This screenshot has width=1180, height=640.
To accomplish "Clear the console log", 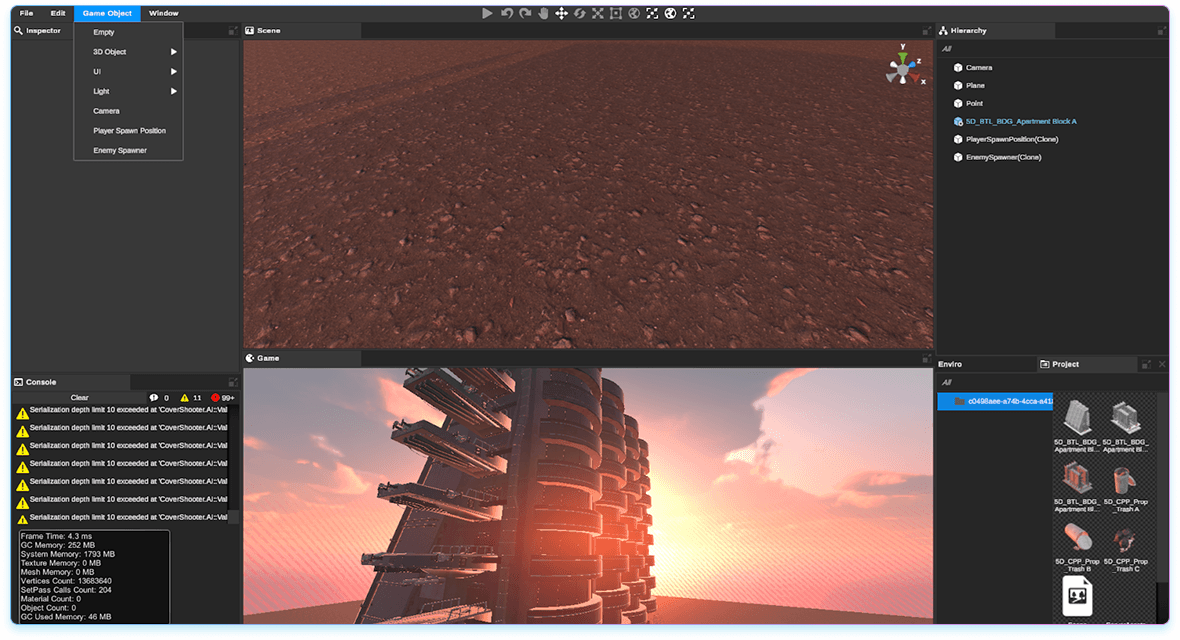I will tap(79, 398).
